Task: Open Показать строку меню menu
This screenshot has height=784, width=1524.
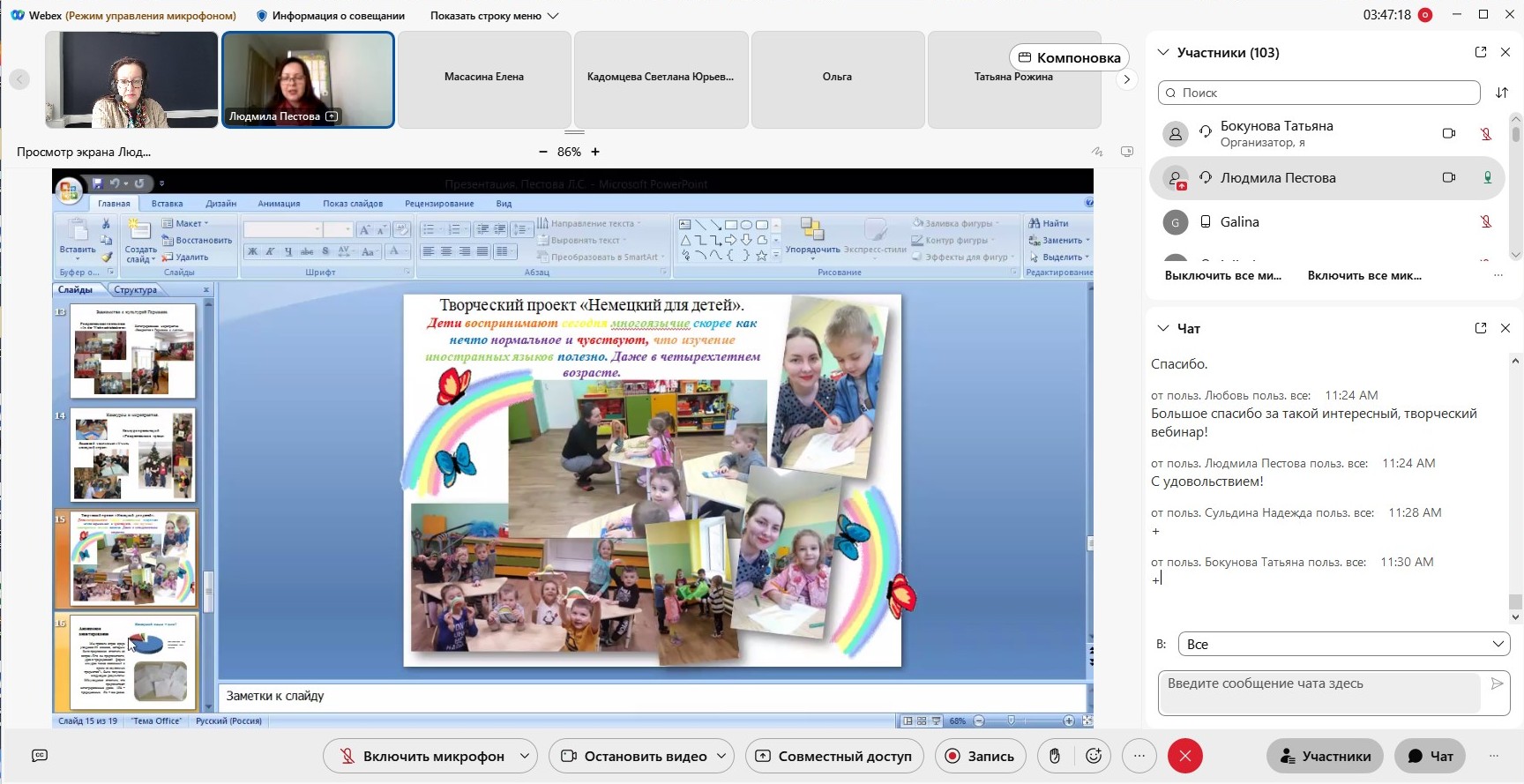Action: (x=494, y=16)
